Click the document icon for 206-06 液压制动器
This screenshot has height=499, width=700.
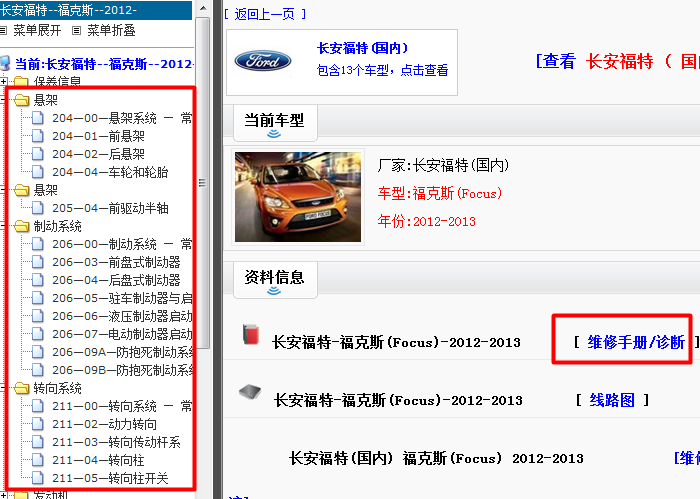click(x=38, y=316)
